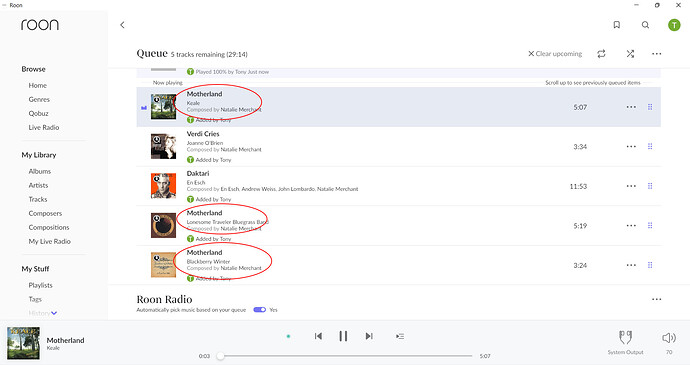Image resolution: width=690 pixels, height=366 pixels.
Task: Toggle the Roon Radio auto-pick switch
Action: point(260,310)
